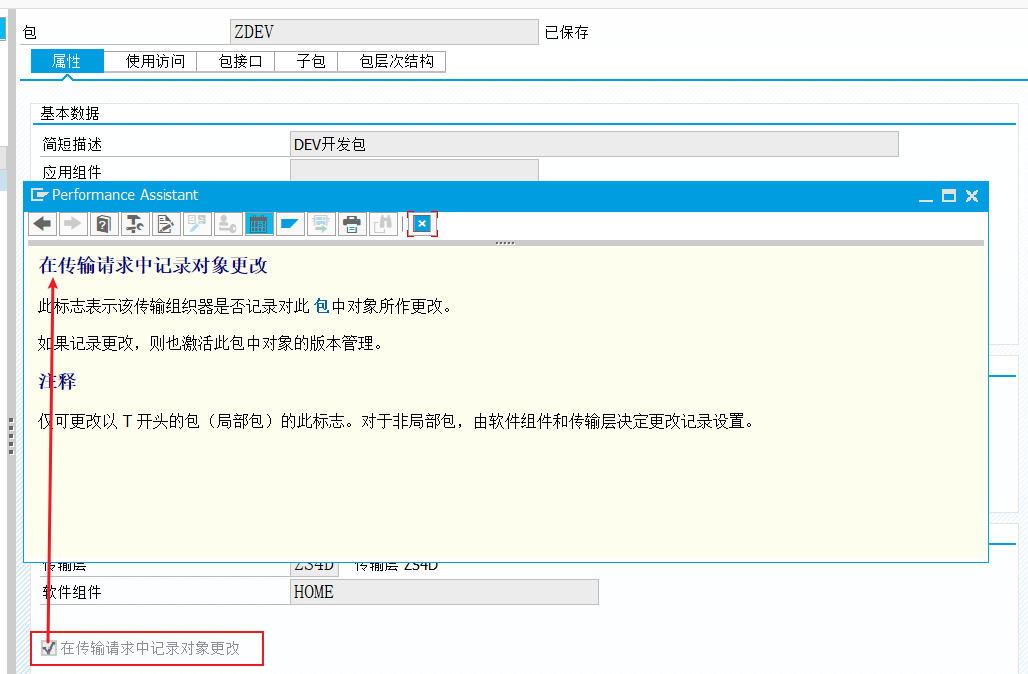Open technical information hammer-wrench icon
The image size is (1028, 674).
click(134, 224)
